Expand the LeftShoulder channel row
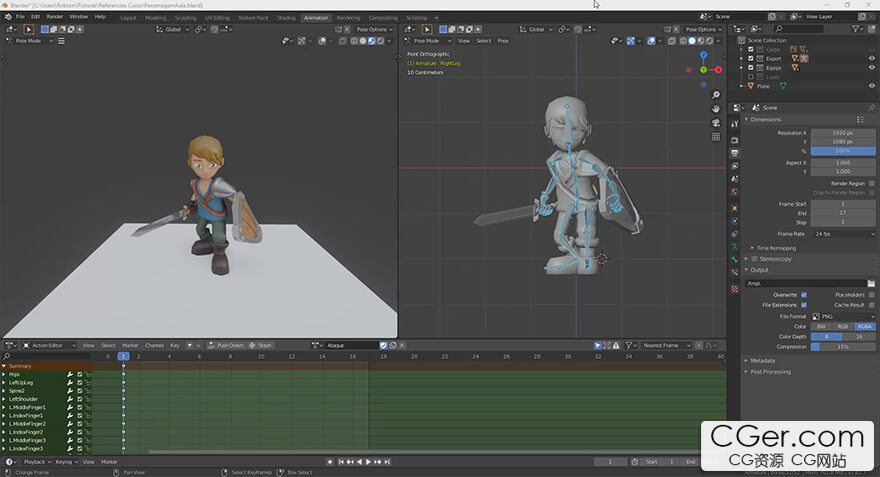The image size is (880, 477). (4, 399)
